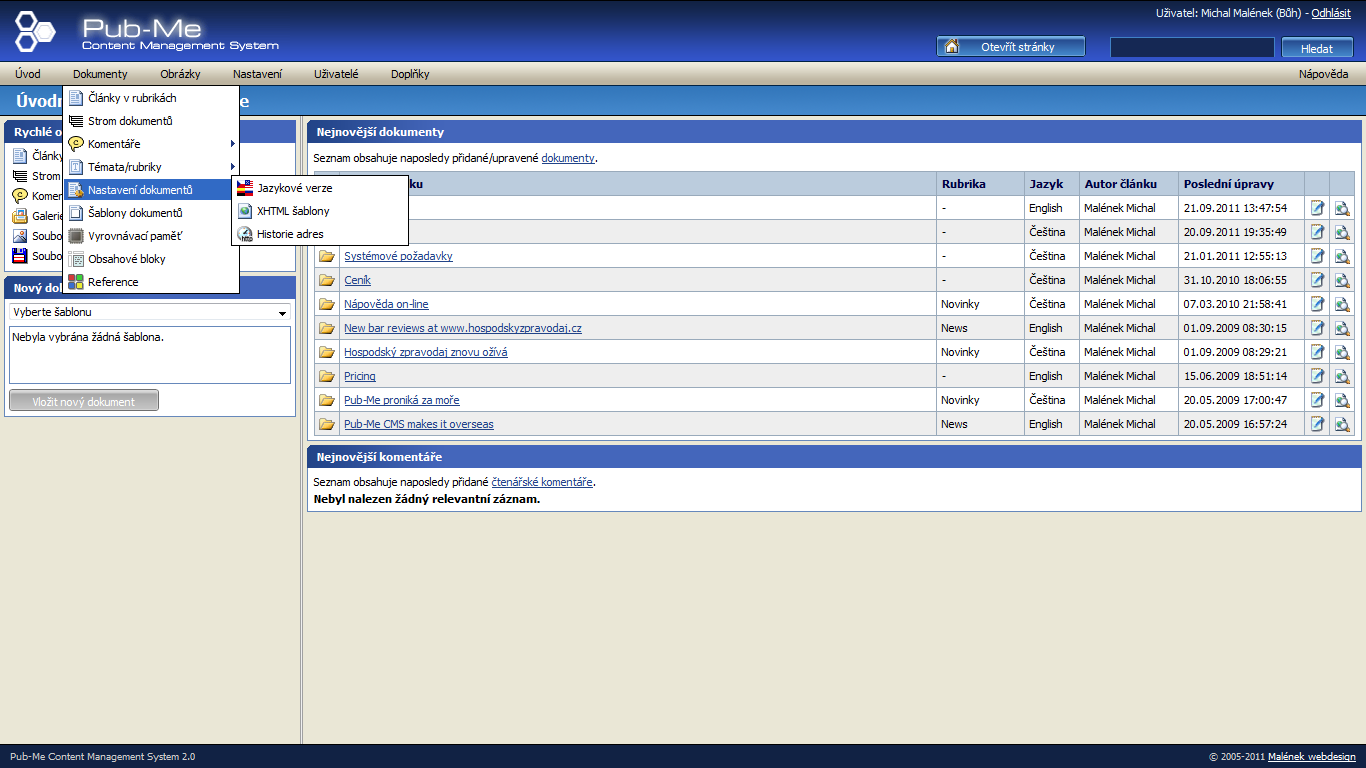Click the preview icon for Systémové požadavky row
Screen dimensions: 1366x768
1342,256
